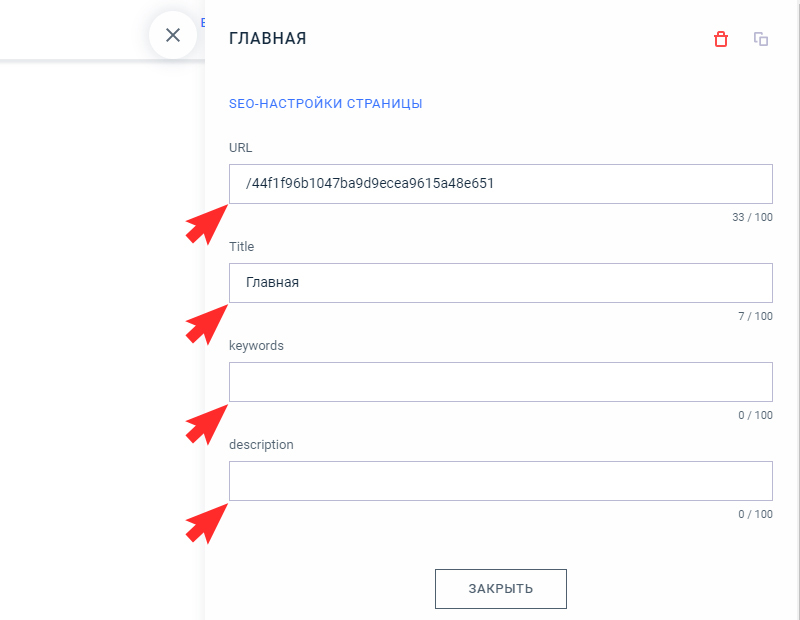Click the Title field label
This screenshot has height=620, width=800.
(241, 246)
